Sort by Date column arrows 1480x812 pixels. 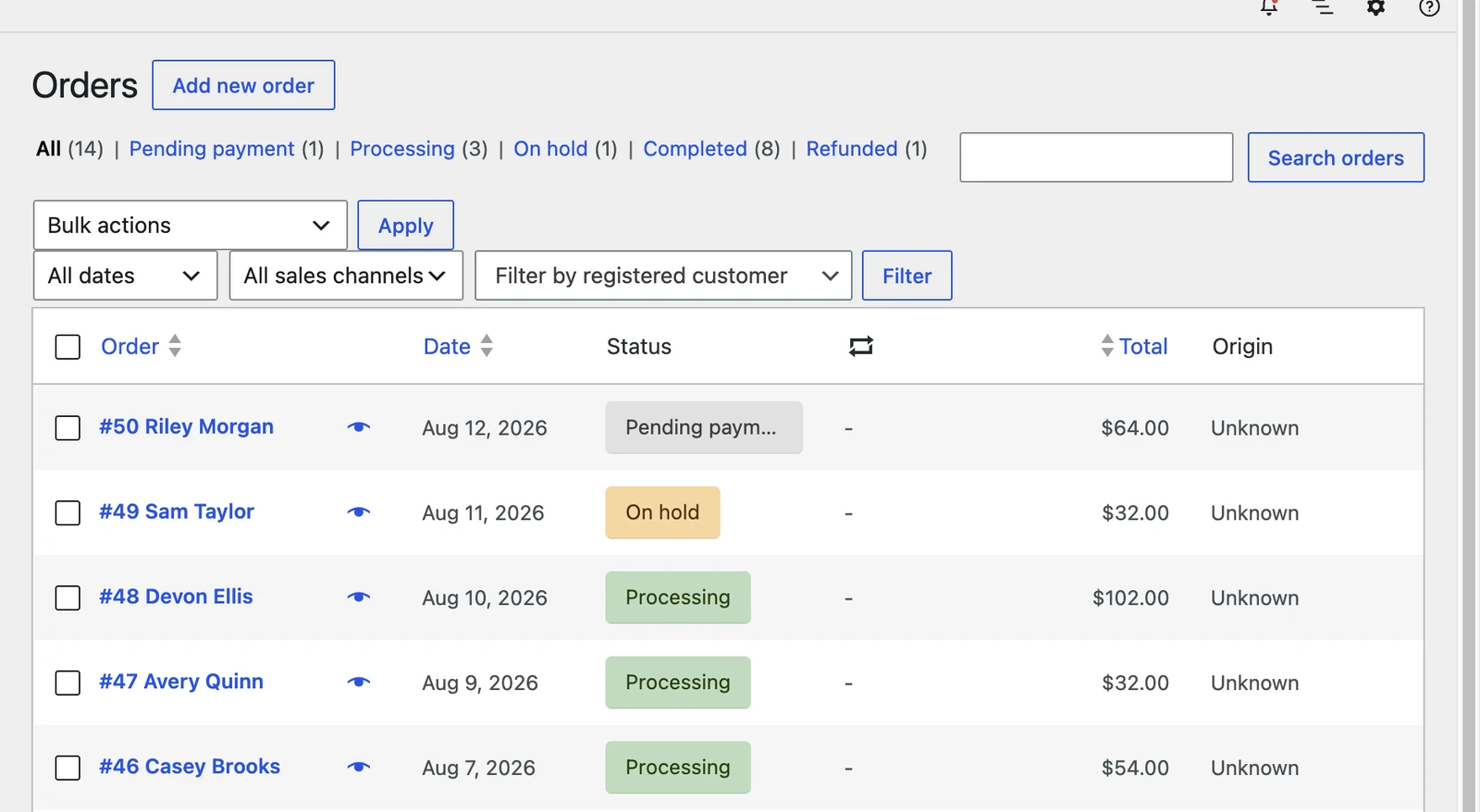click(487, 347)
